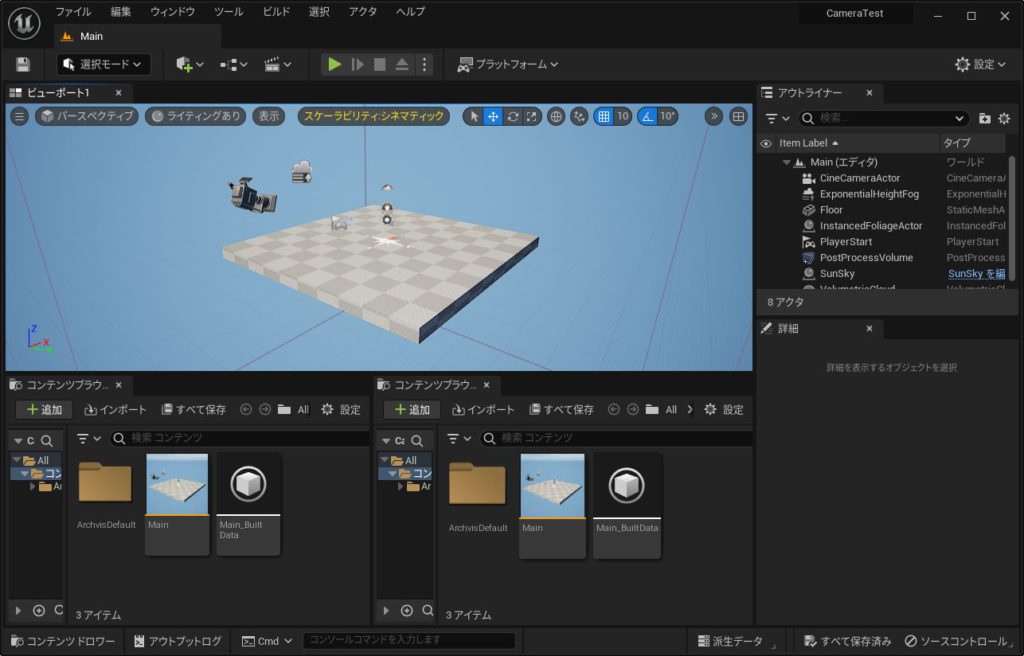This screenshot has width=1024, height=656.
Task: Select CineCameraActor in the outliner
Action: pyautogui.click(x=859, y=178)
